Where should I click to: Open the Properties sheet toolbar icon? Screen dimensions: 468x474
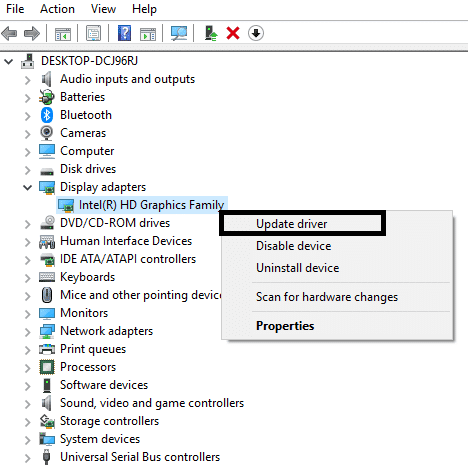(x=93, y=33)
